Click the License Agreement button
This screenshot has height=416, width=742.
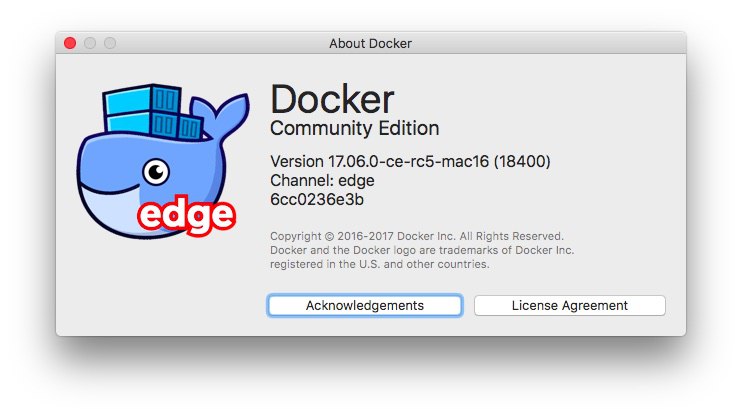(x=569, y=305)
